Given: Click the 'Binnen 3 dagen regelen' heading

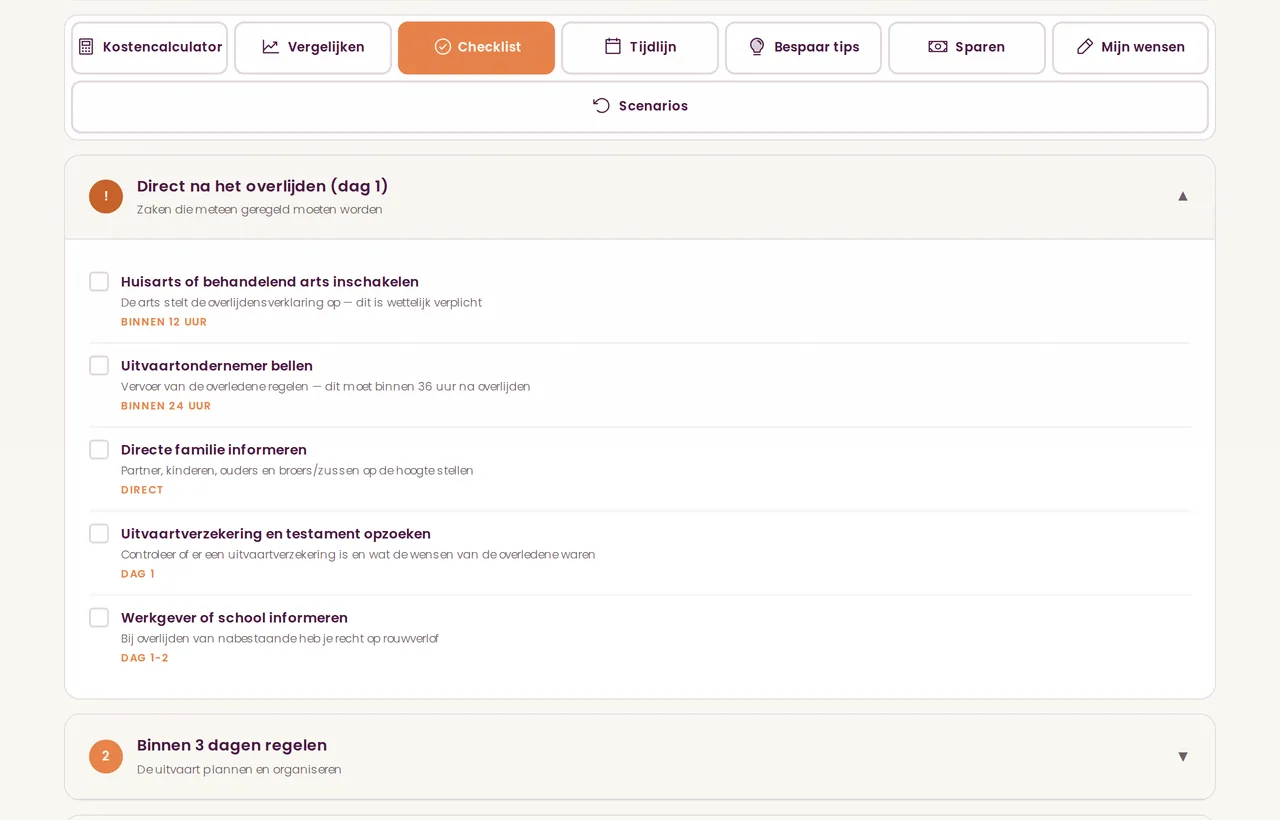Looking at the screenshot, I should coord(232,745).
